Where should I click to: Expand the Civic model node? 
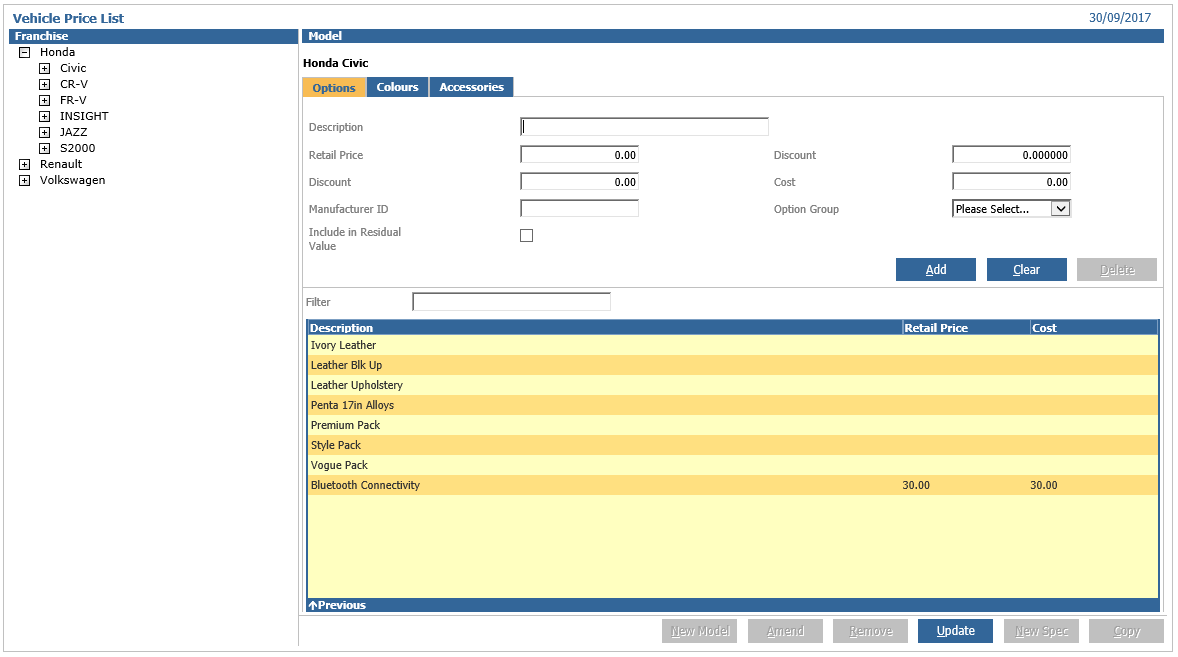pos(45,68)
